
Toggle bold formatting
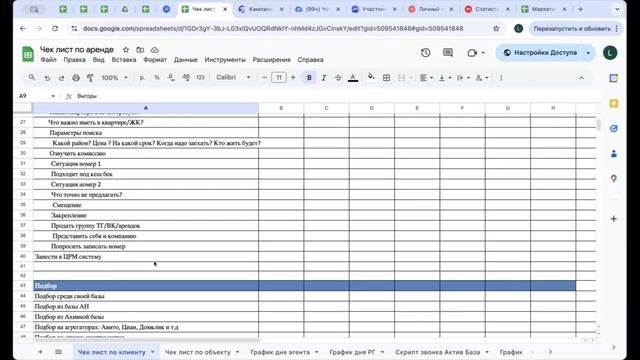(309, 78)
